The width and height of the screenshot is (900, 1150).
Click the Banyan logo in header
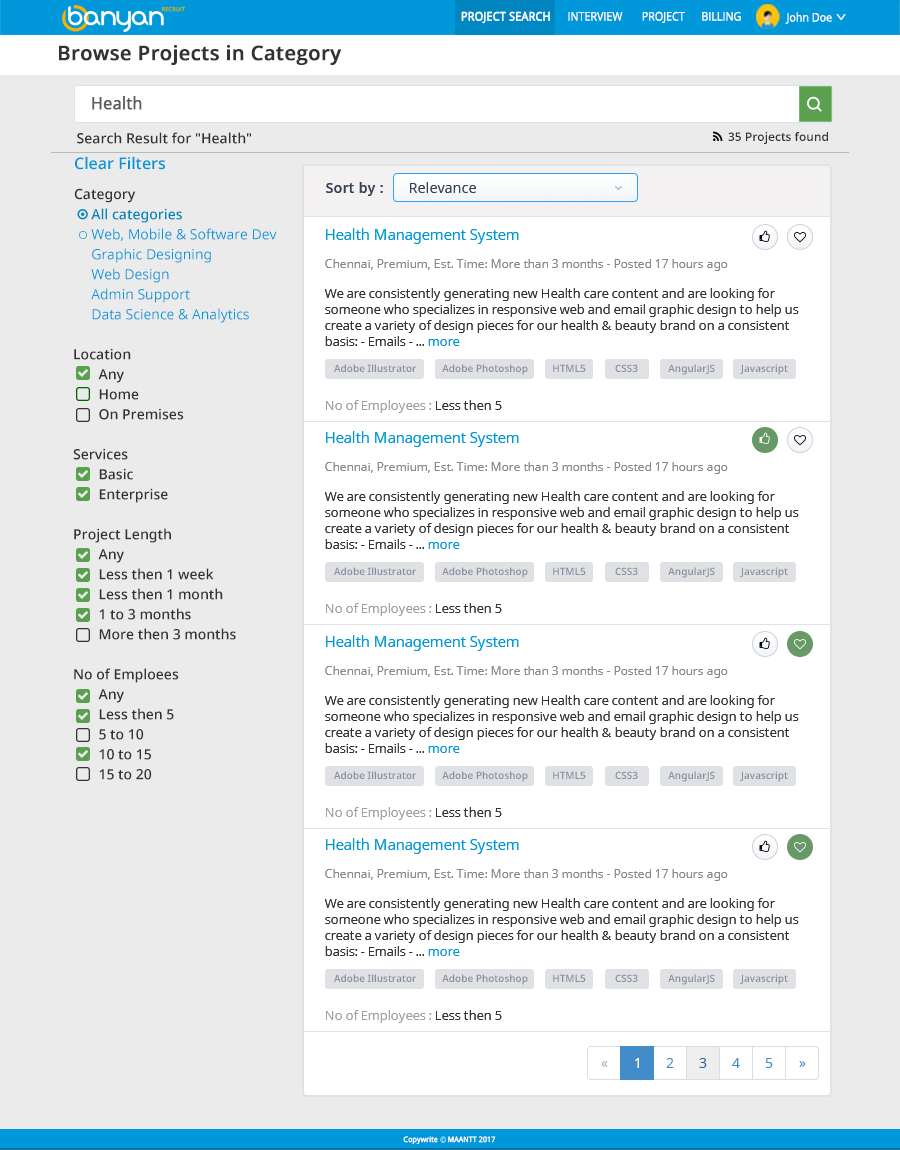tap(122, 18)
